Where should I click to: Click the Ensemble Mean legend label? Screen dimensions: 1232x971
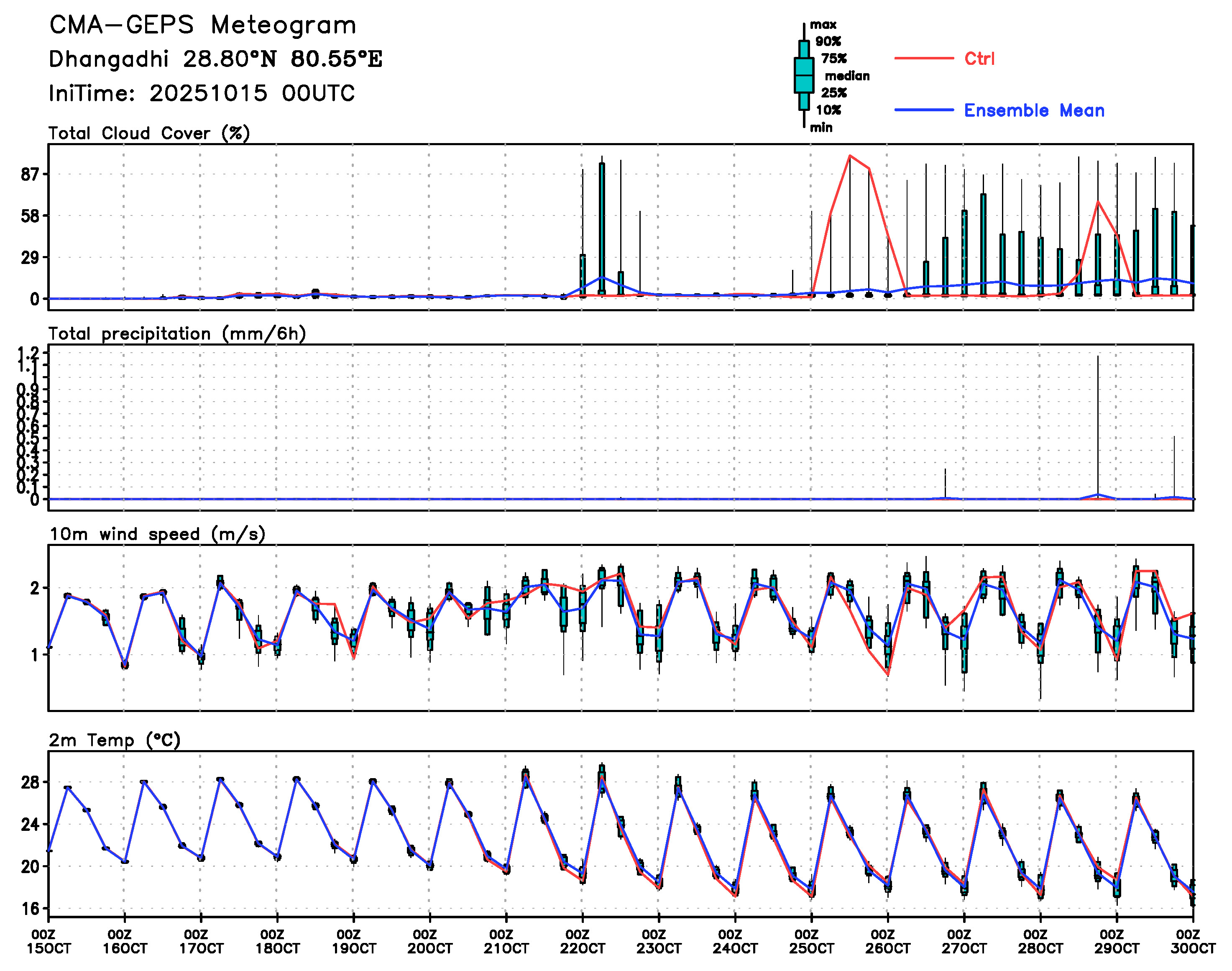point(1034,110)
